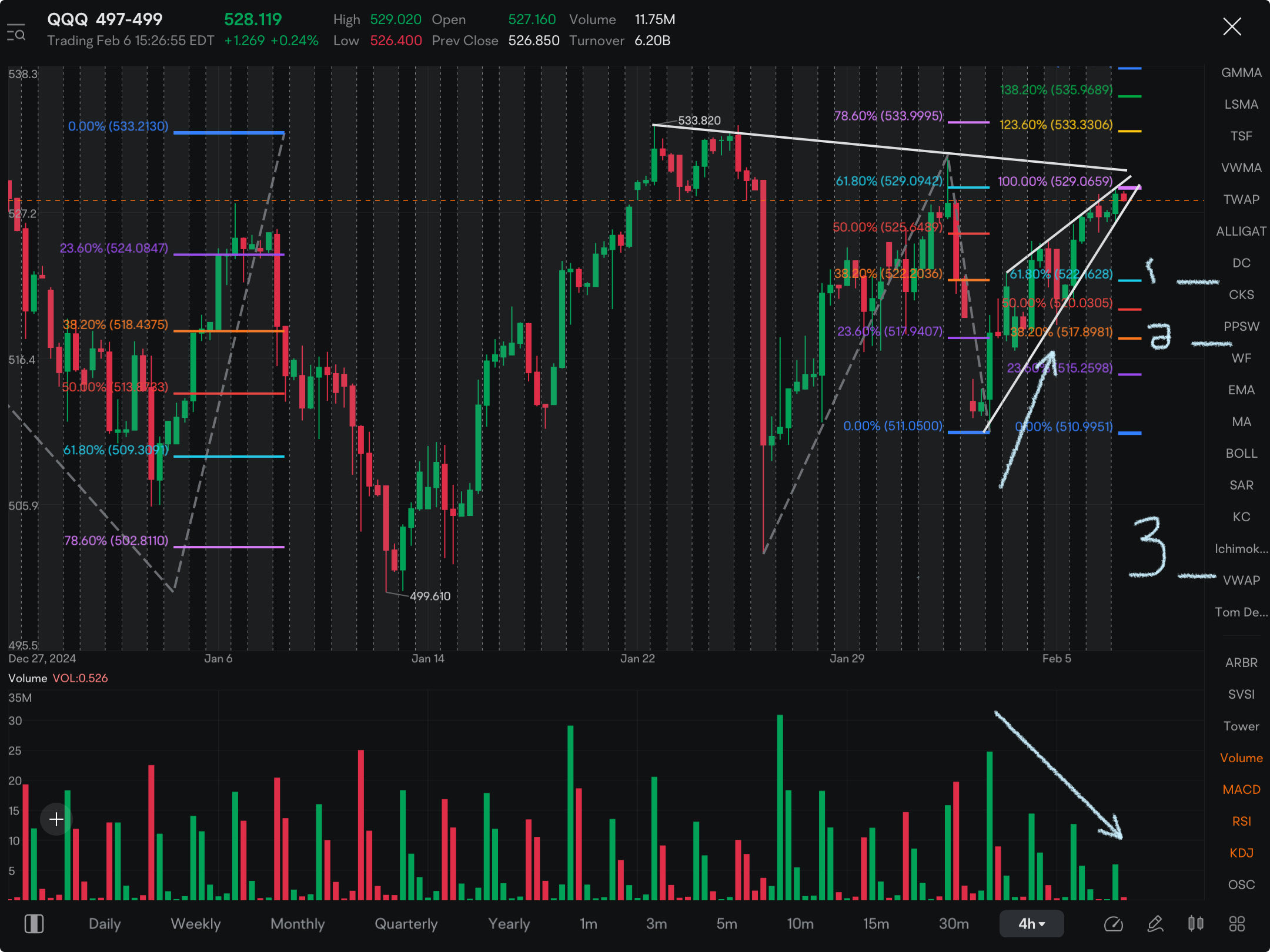Select the 38.20% (518.4375) Fibonacci level

(x=115, y=325)
